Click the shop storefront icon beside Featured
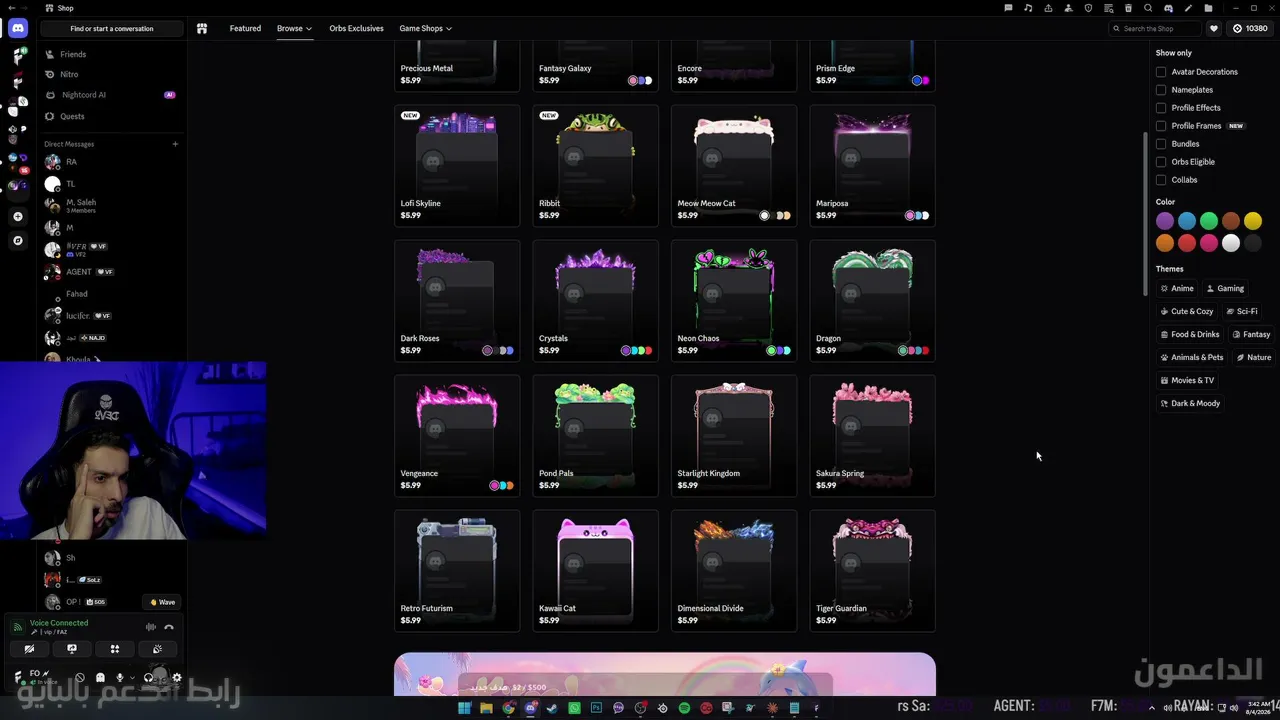1280x720 pixels. [x=202, y=28]
